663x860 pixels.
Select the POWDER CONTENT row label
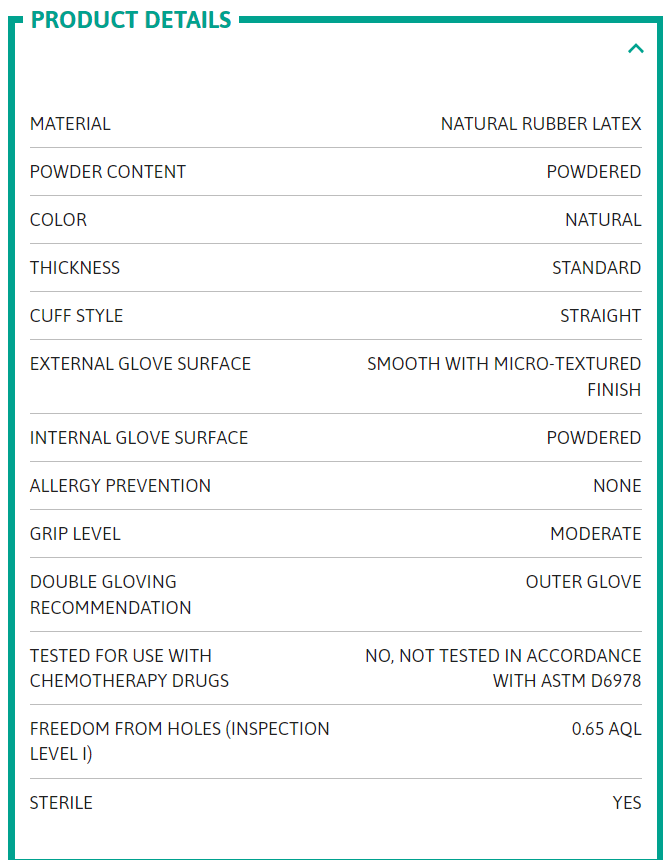tap(108, 172)
